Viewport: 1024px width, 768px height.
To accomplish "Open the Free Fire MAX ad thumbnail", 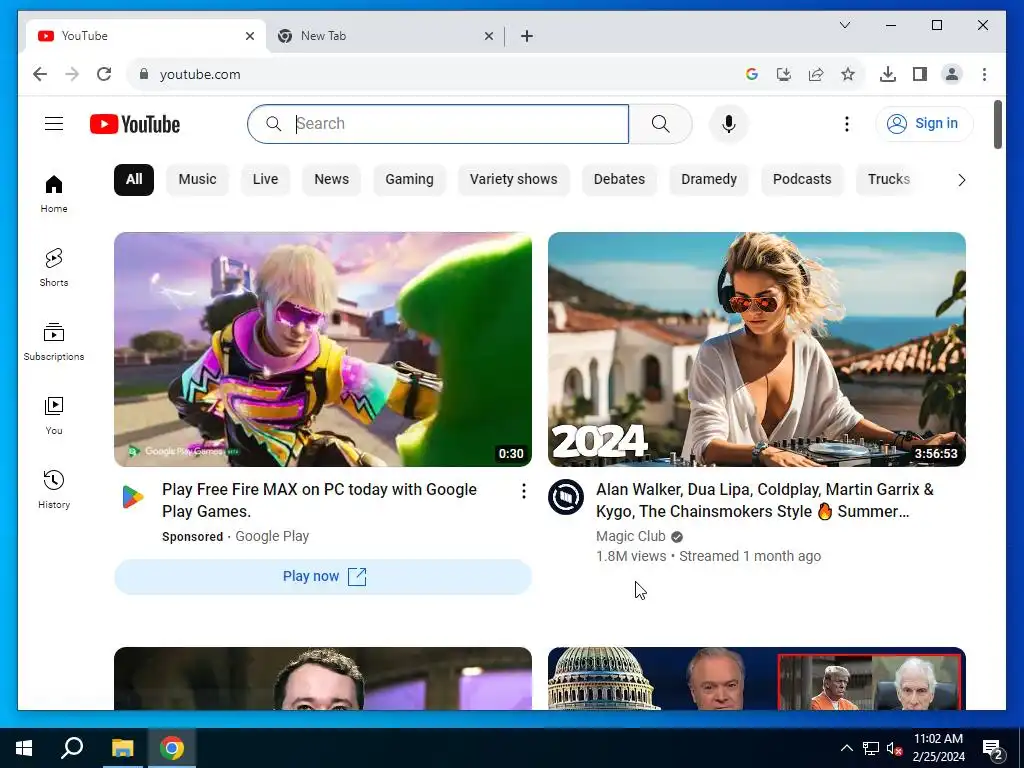I will click(x=323, y=349).
